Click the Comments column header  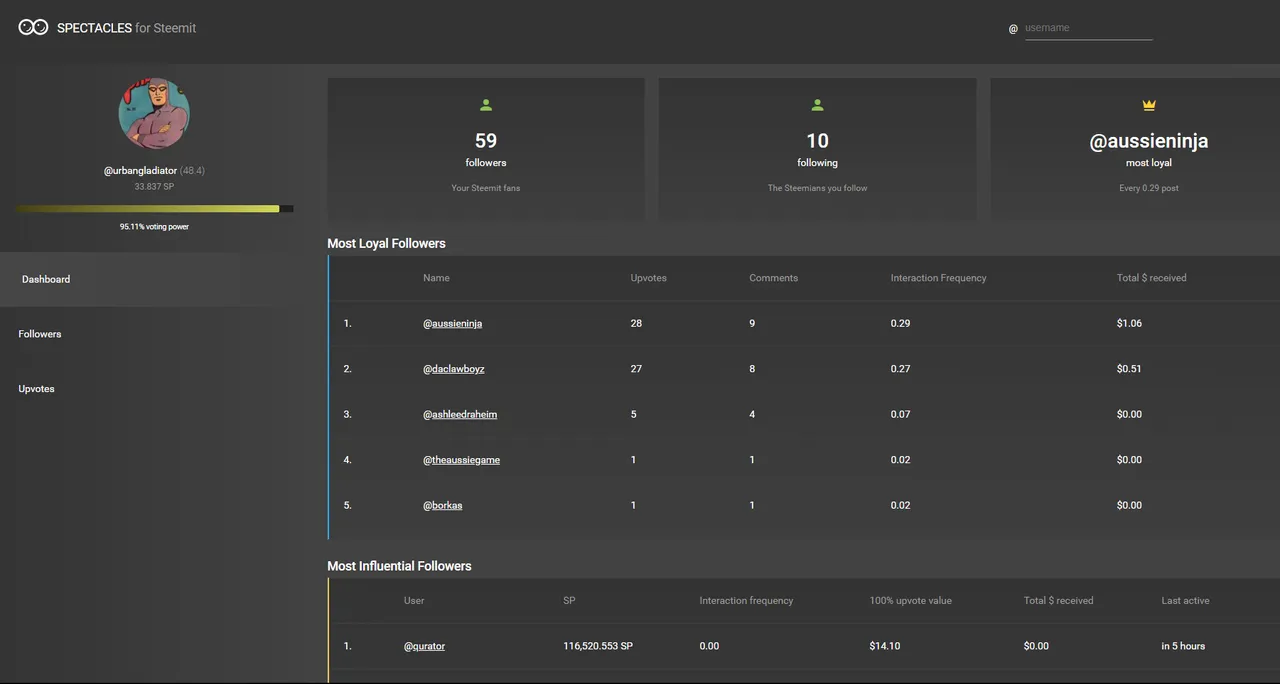[x=774, y=278]
